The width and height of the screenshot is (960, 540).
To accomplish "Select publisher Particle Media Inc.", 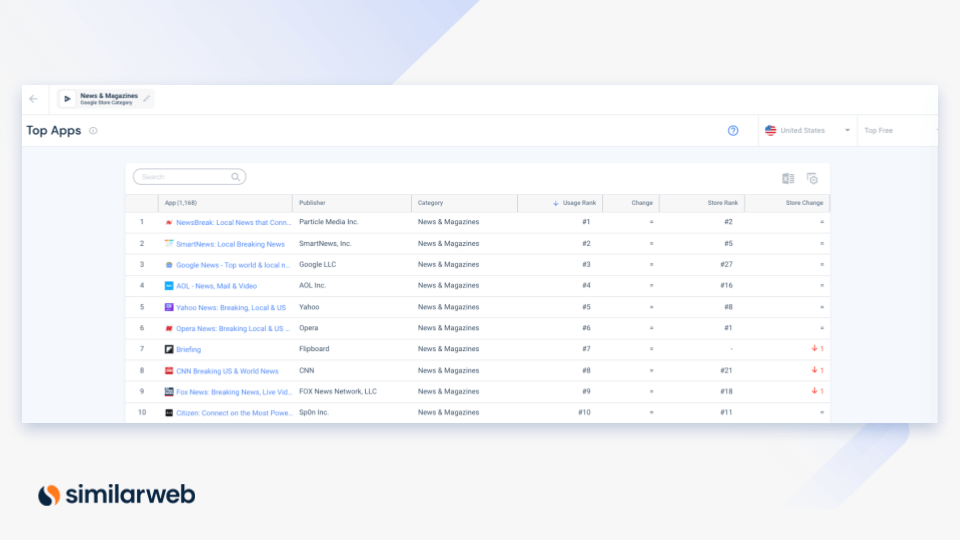I will (x=328, y=222).
